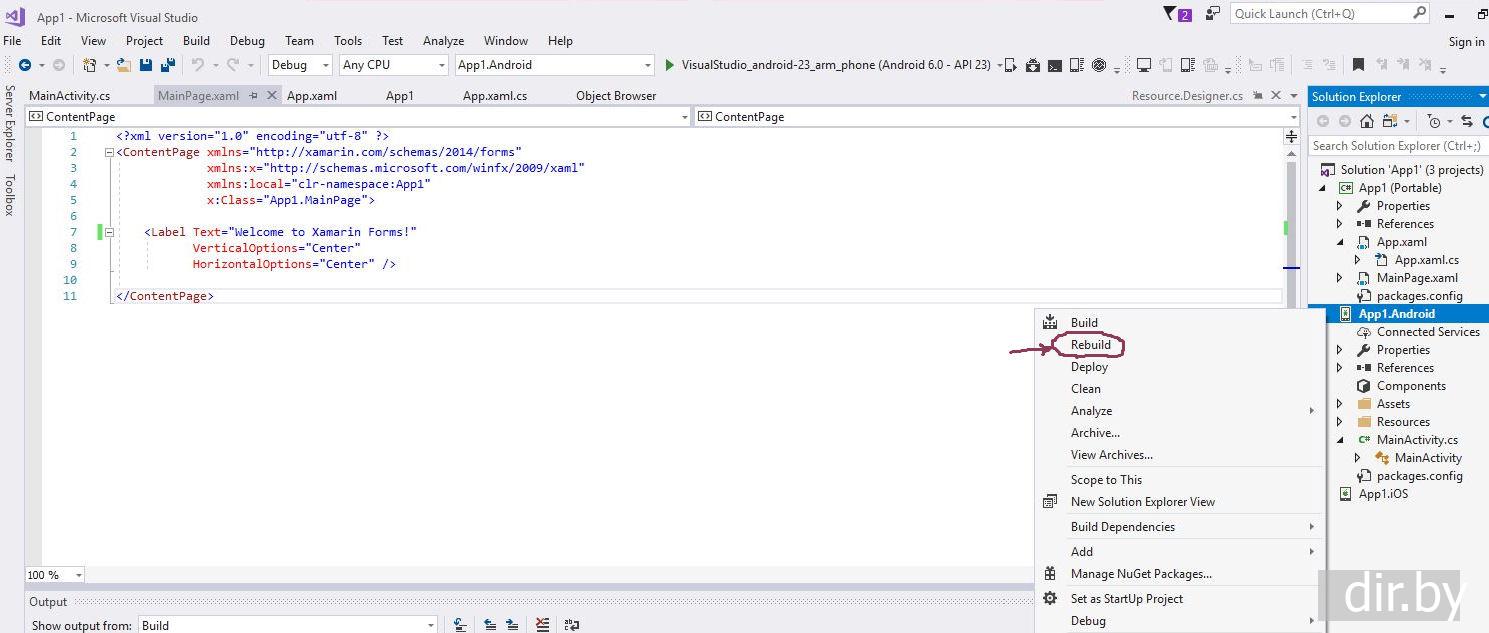
Task: Clear all text in Output panel
Action: (x=542, y=625)
